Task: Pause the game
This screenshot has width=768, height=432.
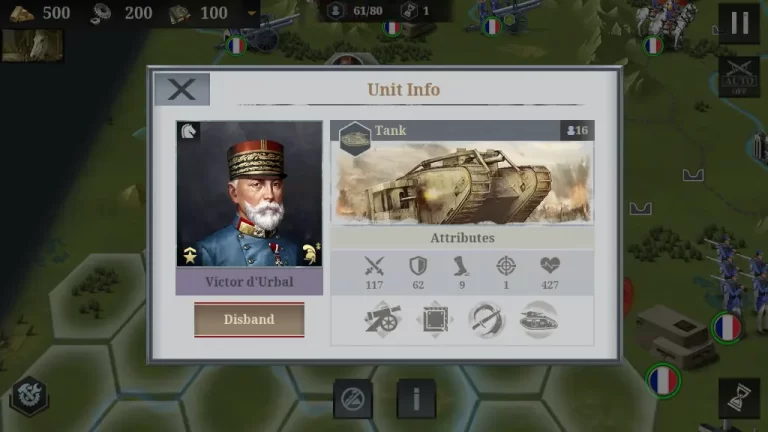Action: click(740, 23)
